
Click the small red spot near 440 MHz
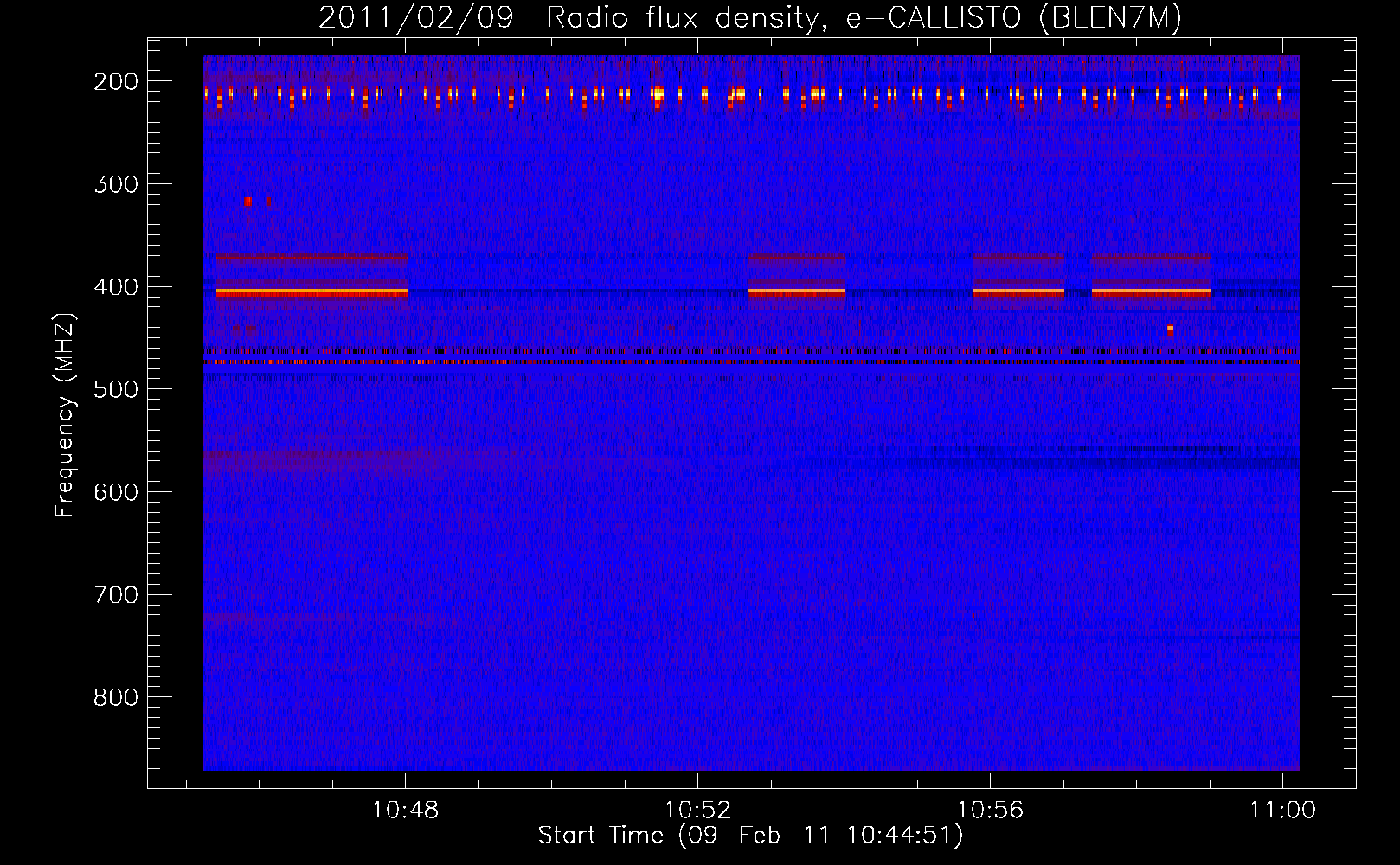click(x=1170, y=329)
